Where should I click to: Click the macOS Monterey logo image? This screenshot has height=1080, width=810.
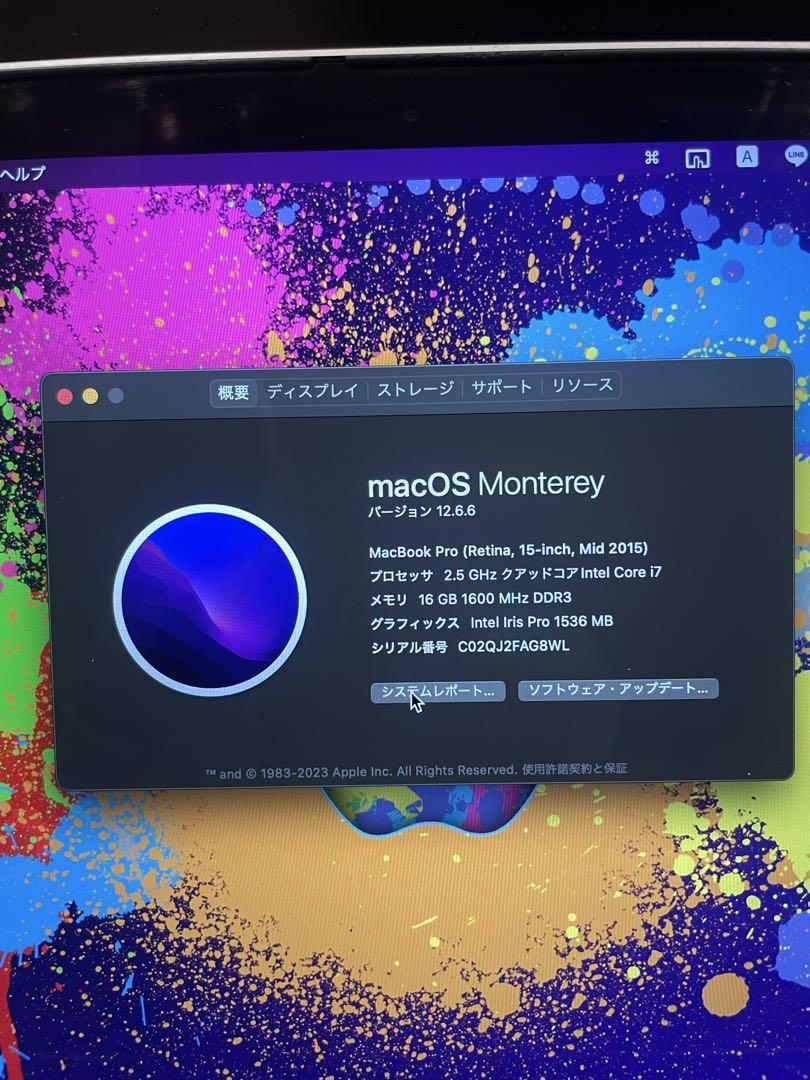click(x=210, y=600)
